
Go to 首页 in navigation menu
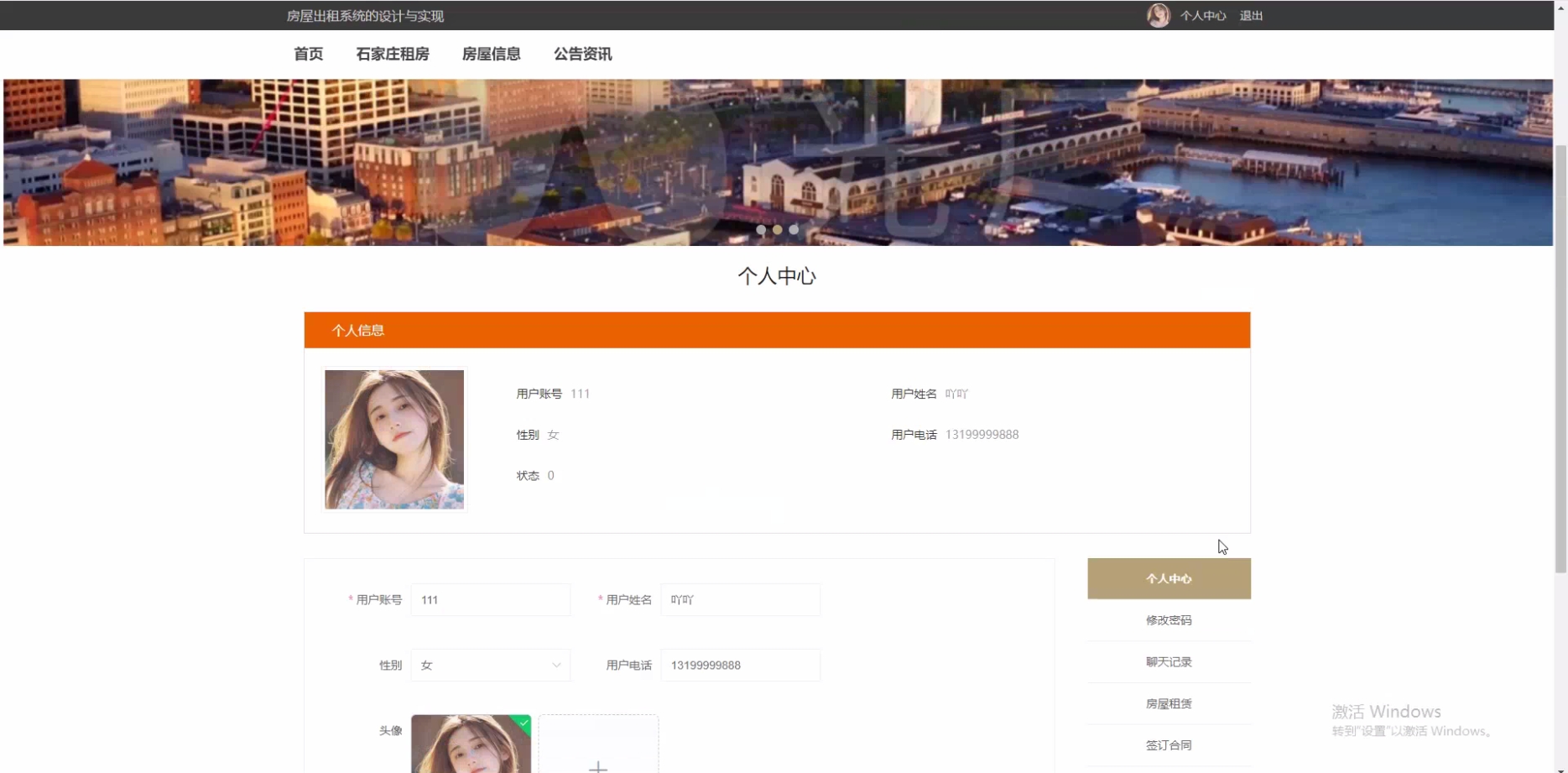308,54
